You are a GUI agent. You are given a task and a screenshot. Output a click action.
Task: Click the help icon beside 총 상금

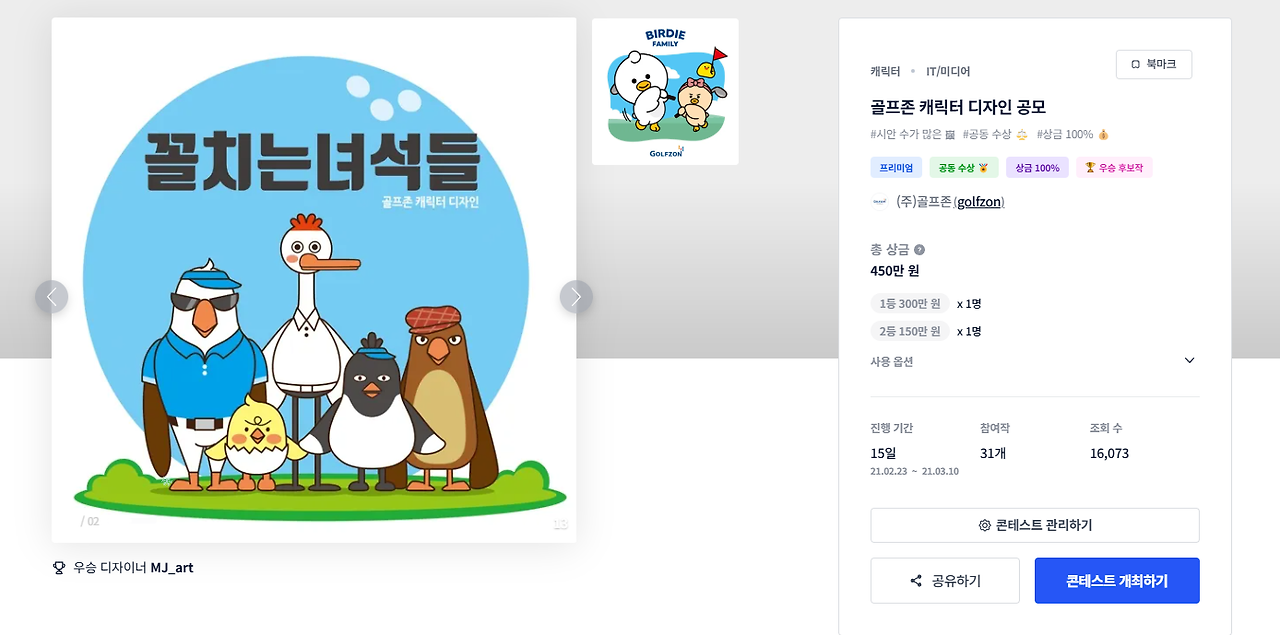[x=919, y=250]
